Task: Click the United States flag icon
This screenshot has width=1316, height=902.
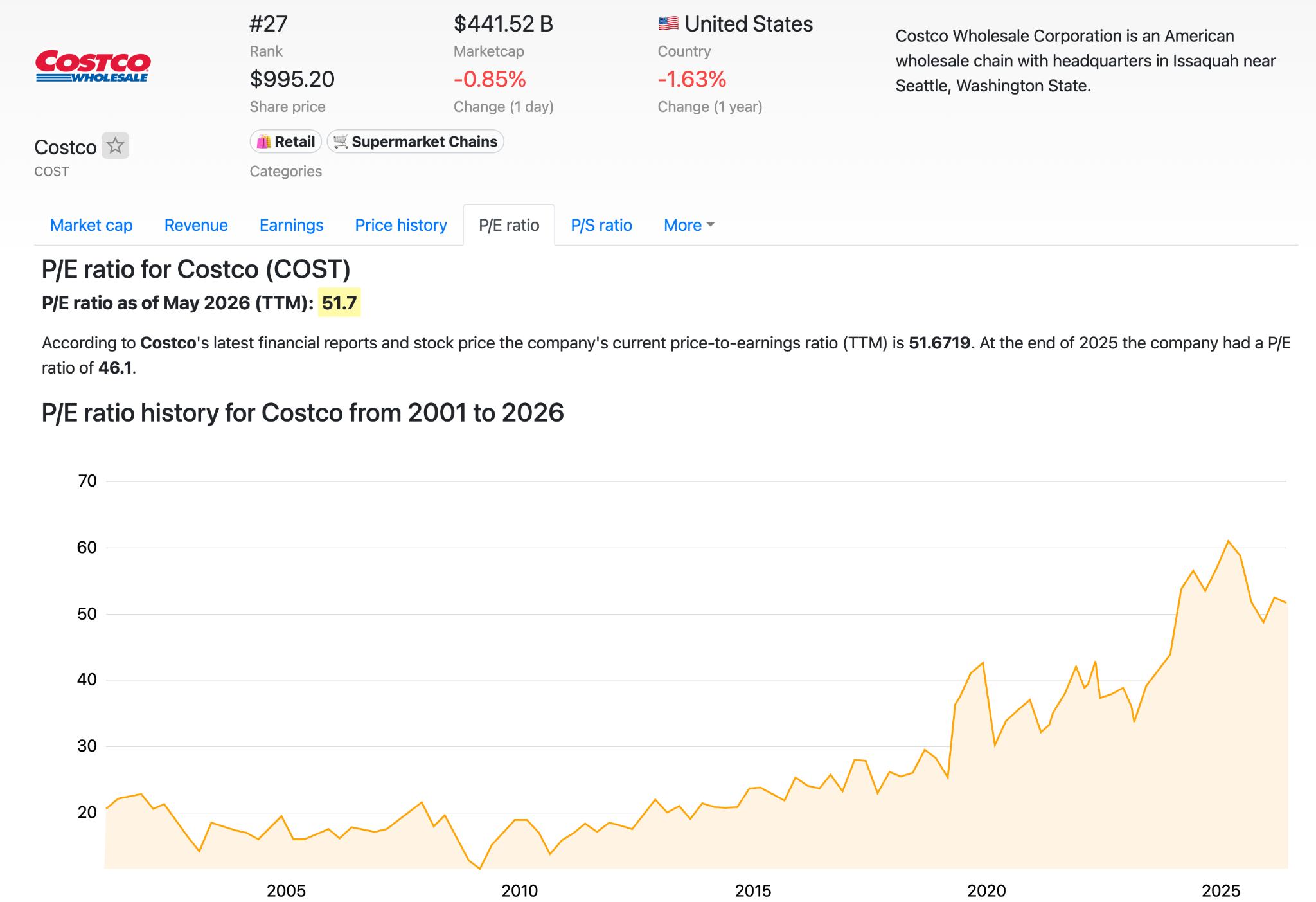Action: (x=668, y=24)
